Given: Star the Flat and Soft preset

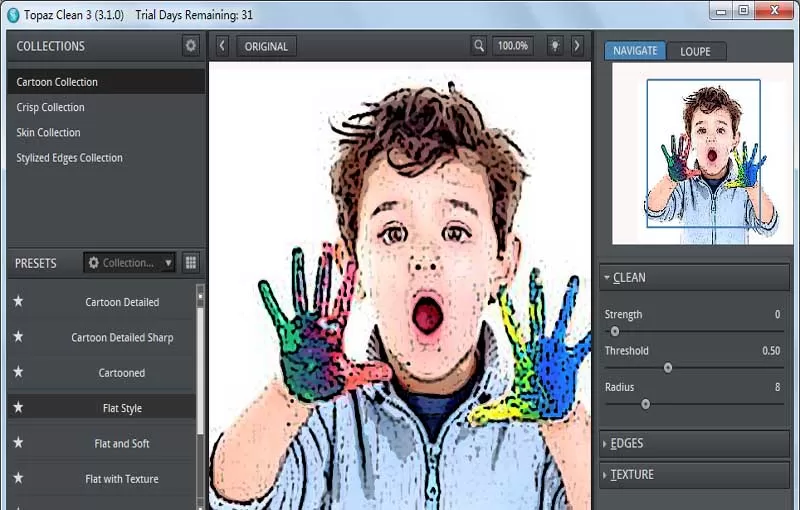Looking at the screenshot, I should point(18,442).
